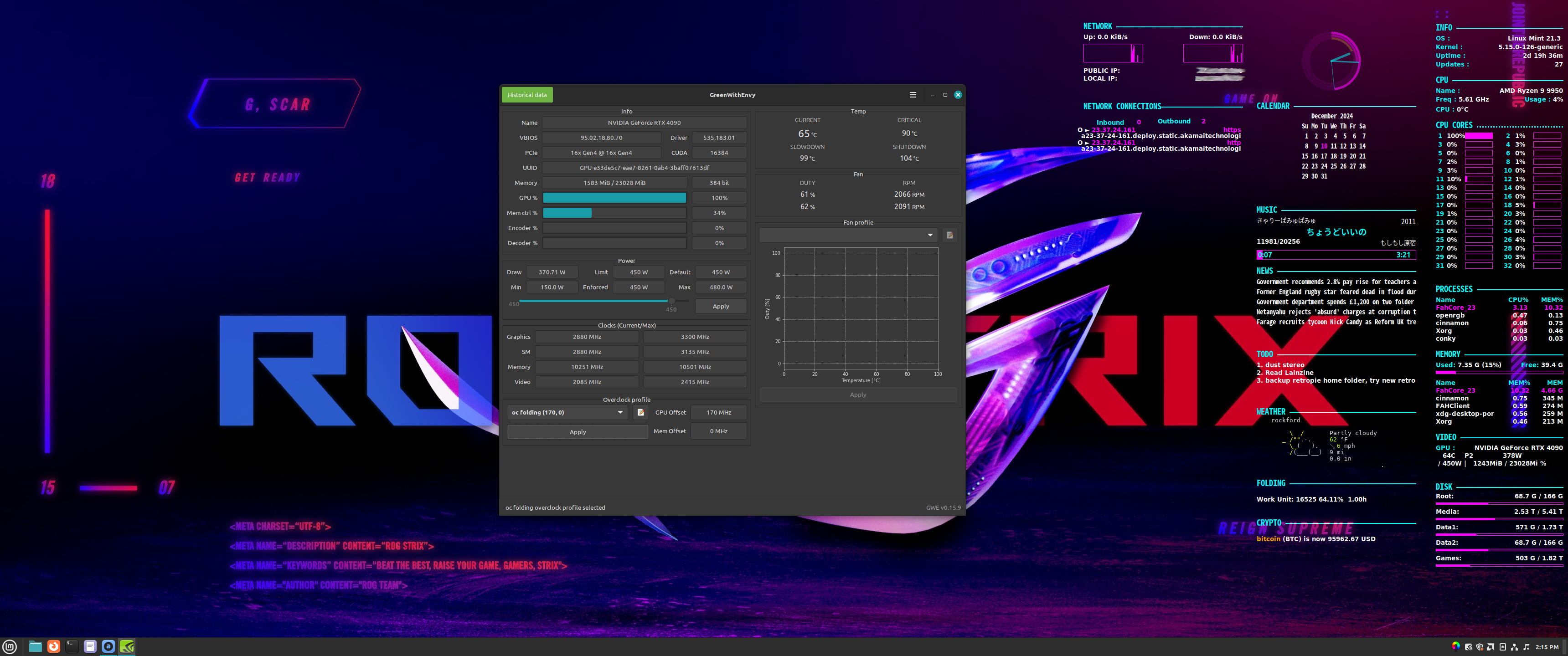The width and height of the screenshot is (1568, 656).
Task: Click the Mem ctrl % progress bar
Action: [614, 213]
